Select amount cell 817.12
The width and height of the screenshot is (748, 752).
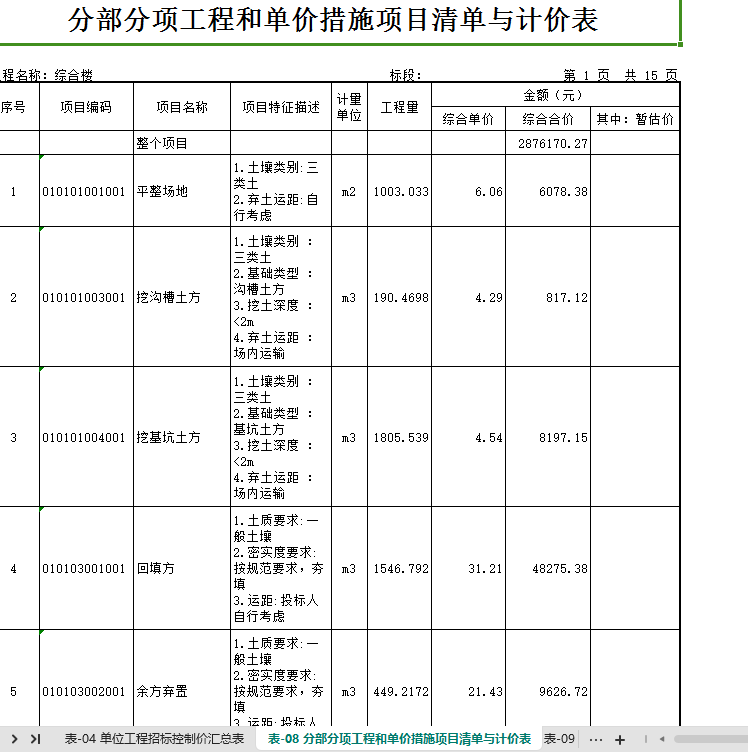click(548, 297)
